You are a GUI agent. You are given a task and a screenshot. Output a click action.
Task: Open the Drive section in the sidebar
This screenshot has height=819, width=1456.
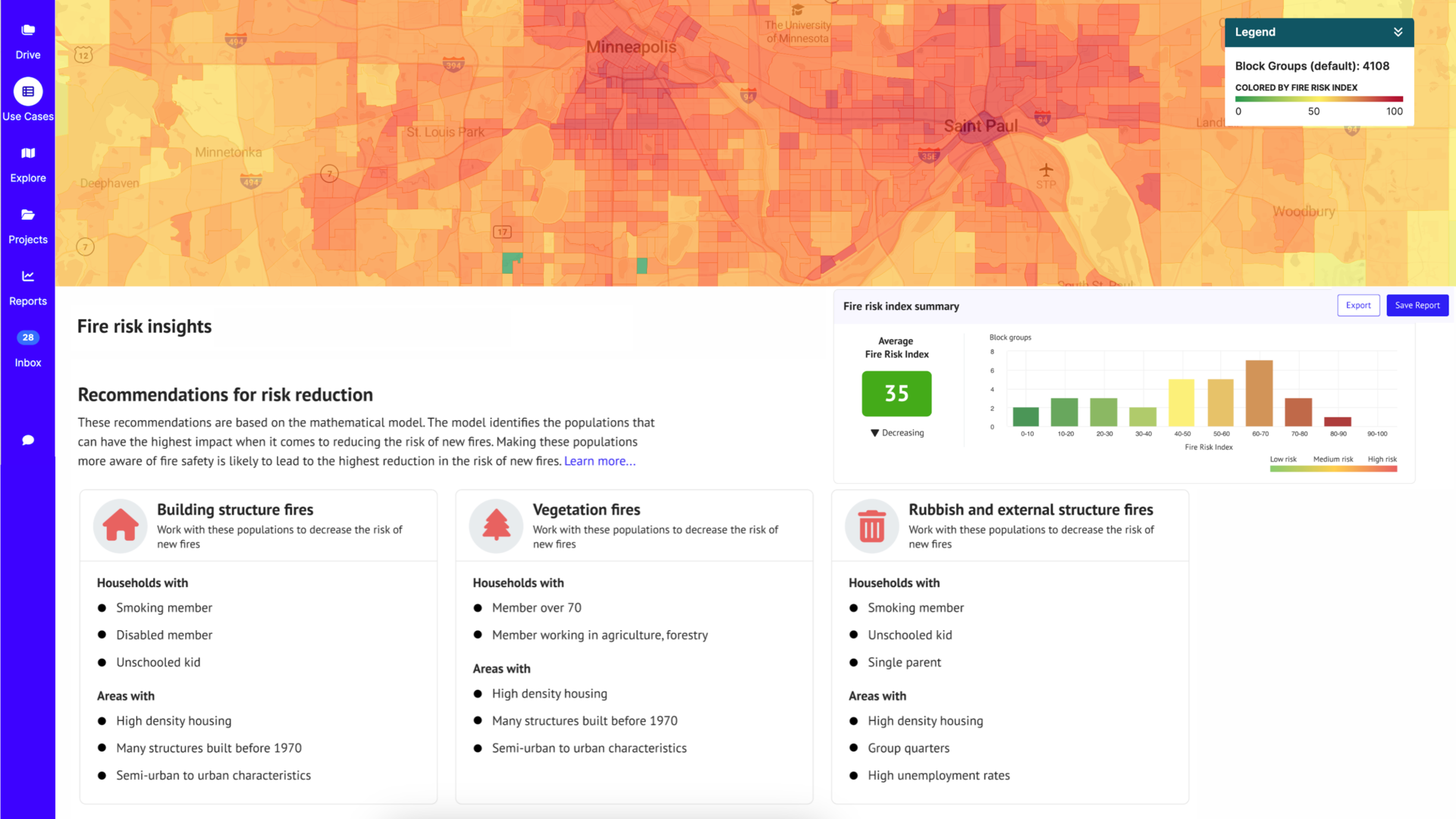click(x=27, y=38)
